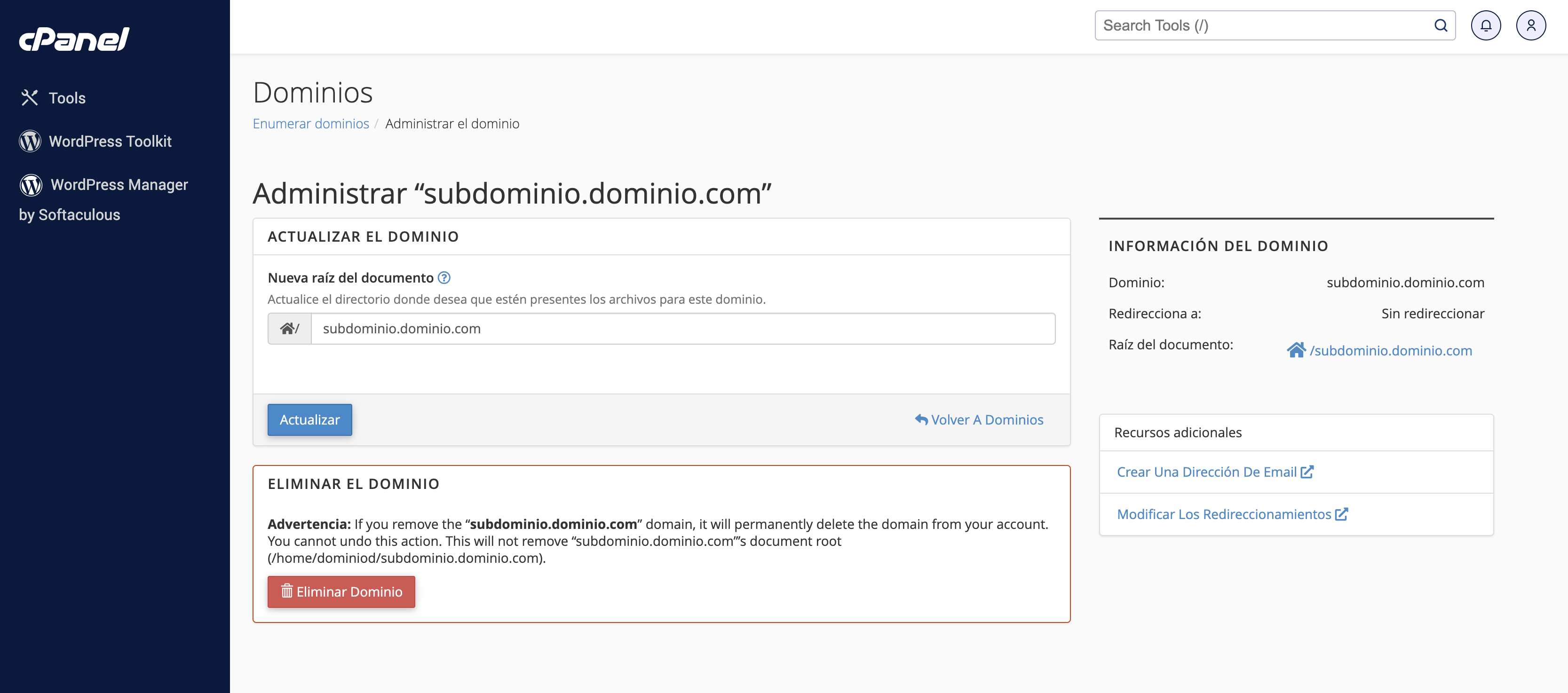Click the document root help icon
Viewport: 1568px width, 693px height.
pos(444,278)
